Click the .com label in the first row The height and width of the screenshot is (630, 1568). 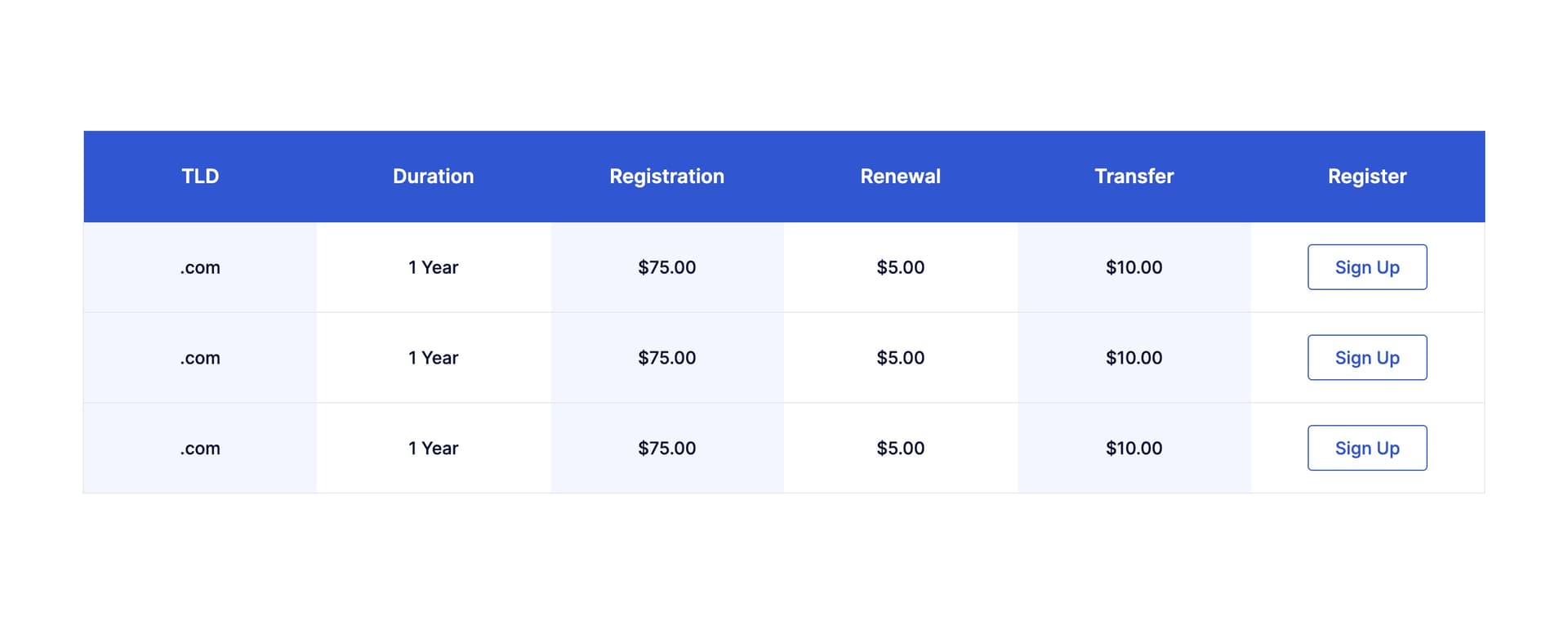pos(199,267)
